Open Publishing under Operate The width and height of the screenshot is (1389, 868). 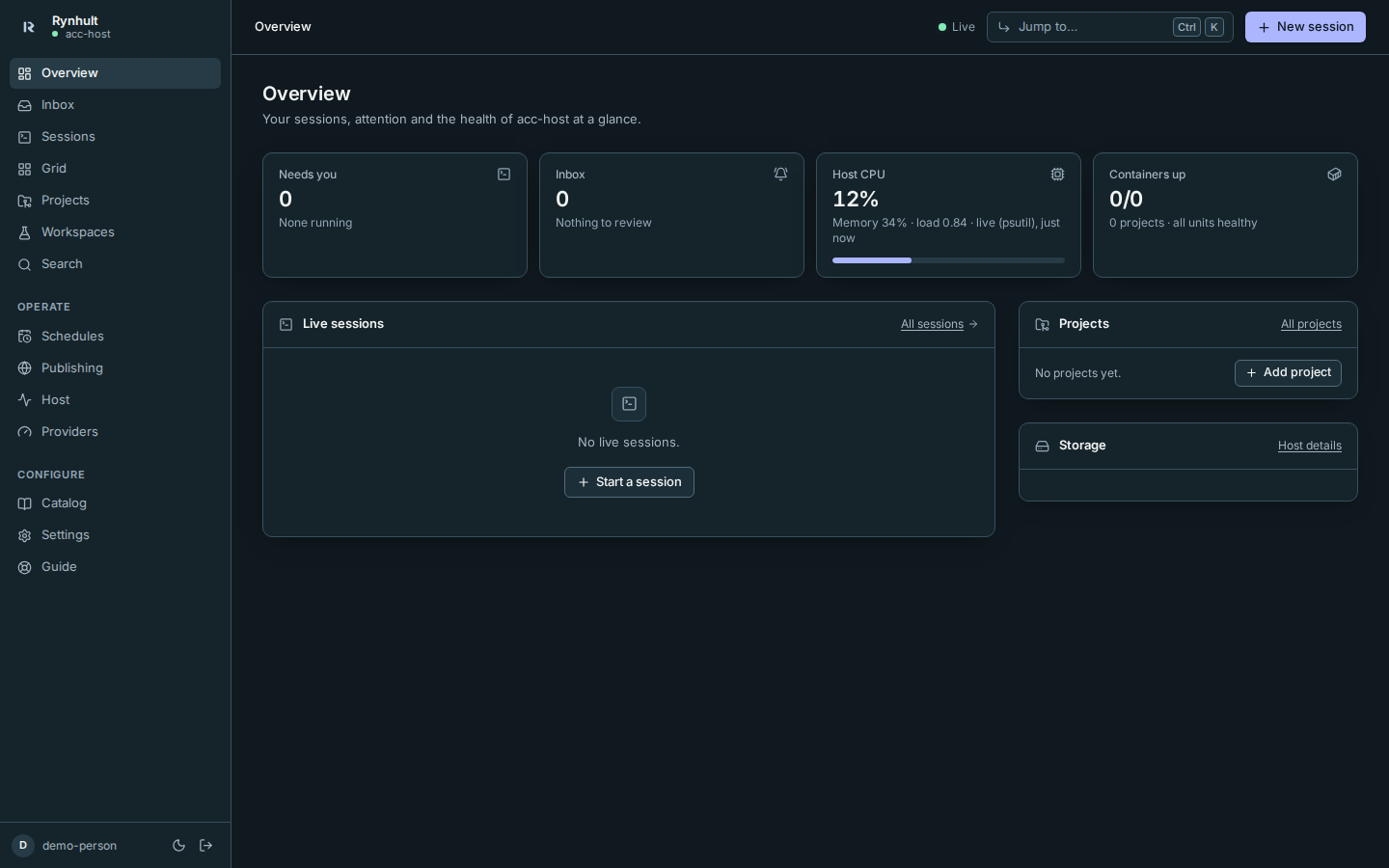click(x=115, y=368)
